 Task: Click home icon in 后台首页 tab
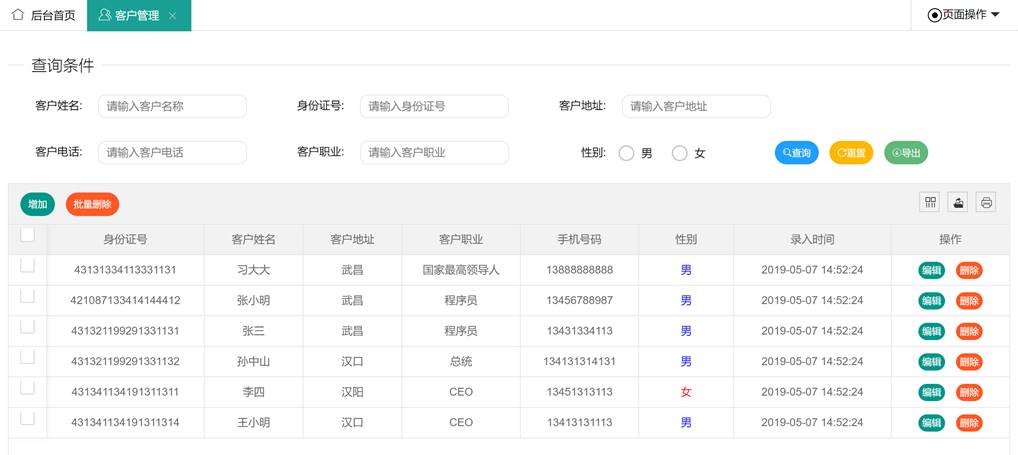(18, 14)
